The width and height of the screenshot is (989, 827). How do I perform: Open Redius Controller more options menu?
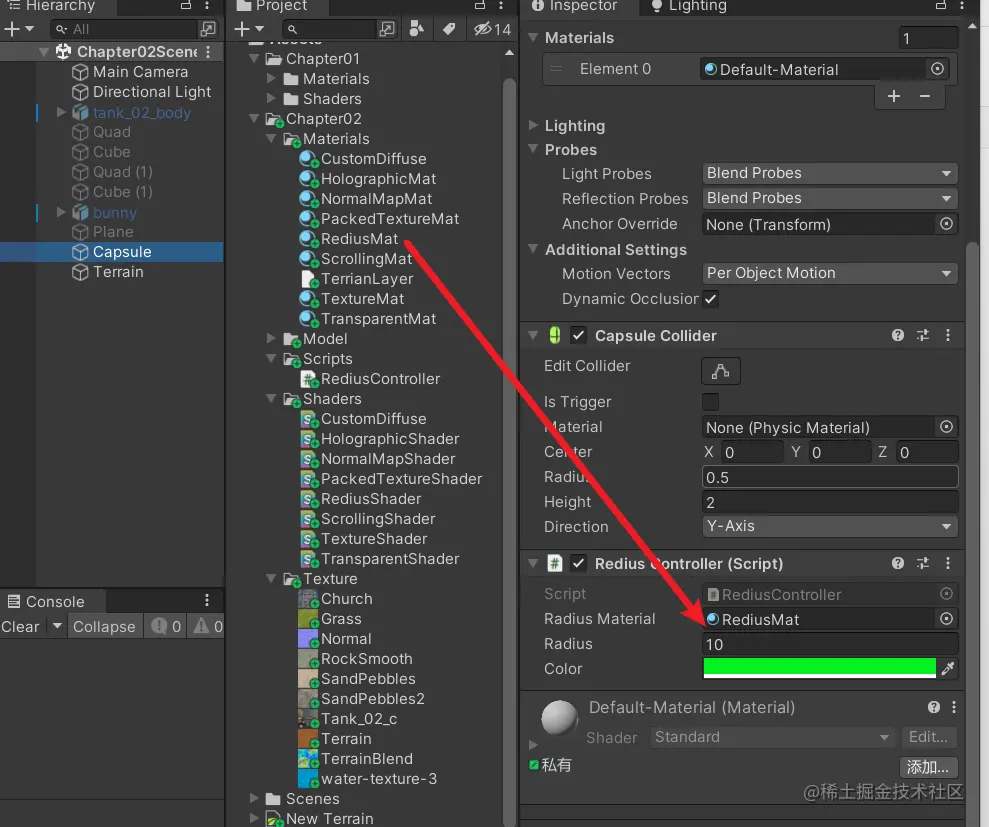(948, 563)
